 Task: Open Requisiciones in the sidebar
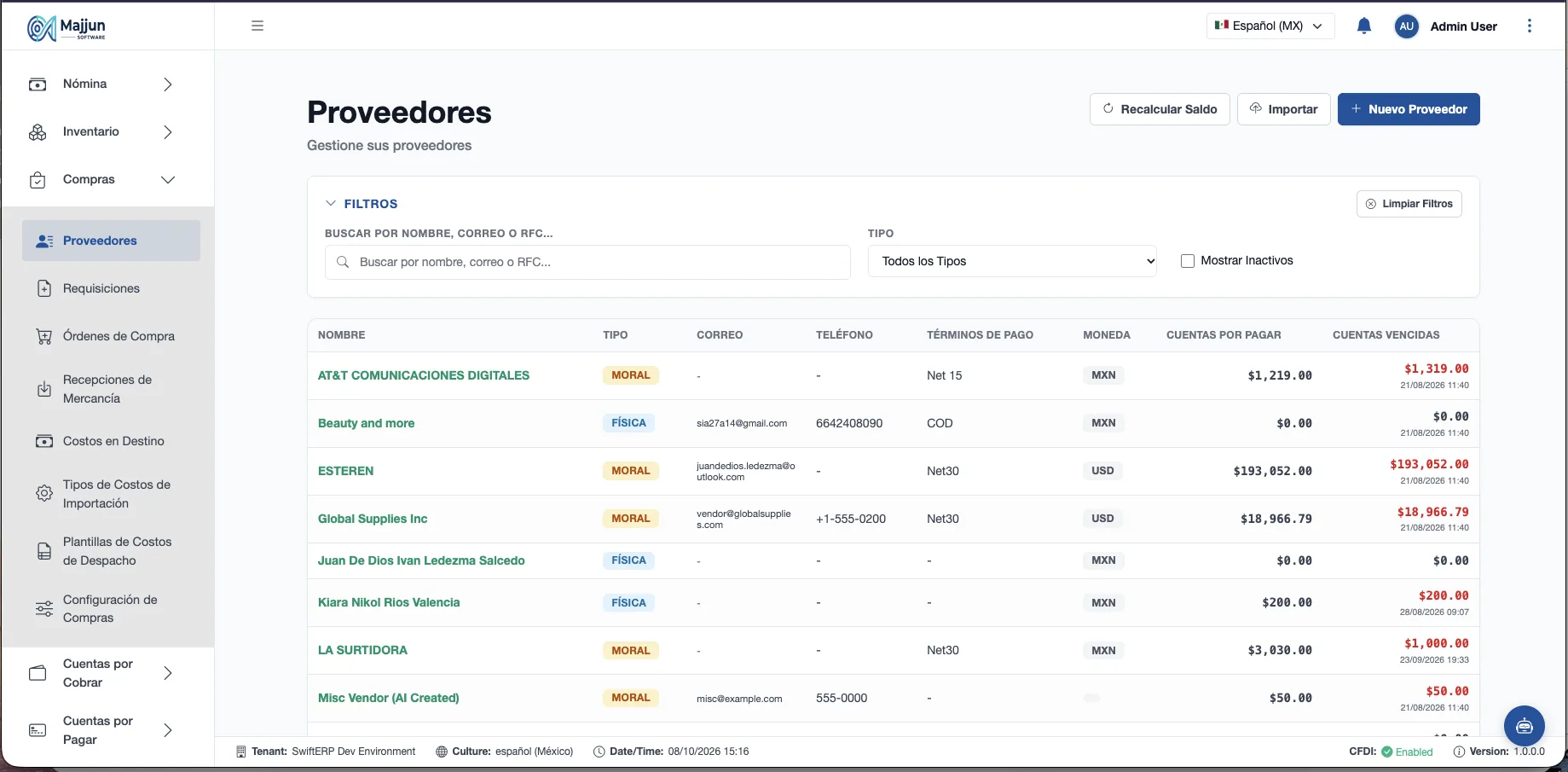pyautogui.click(x=111, y=288)
